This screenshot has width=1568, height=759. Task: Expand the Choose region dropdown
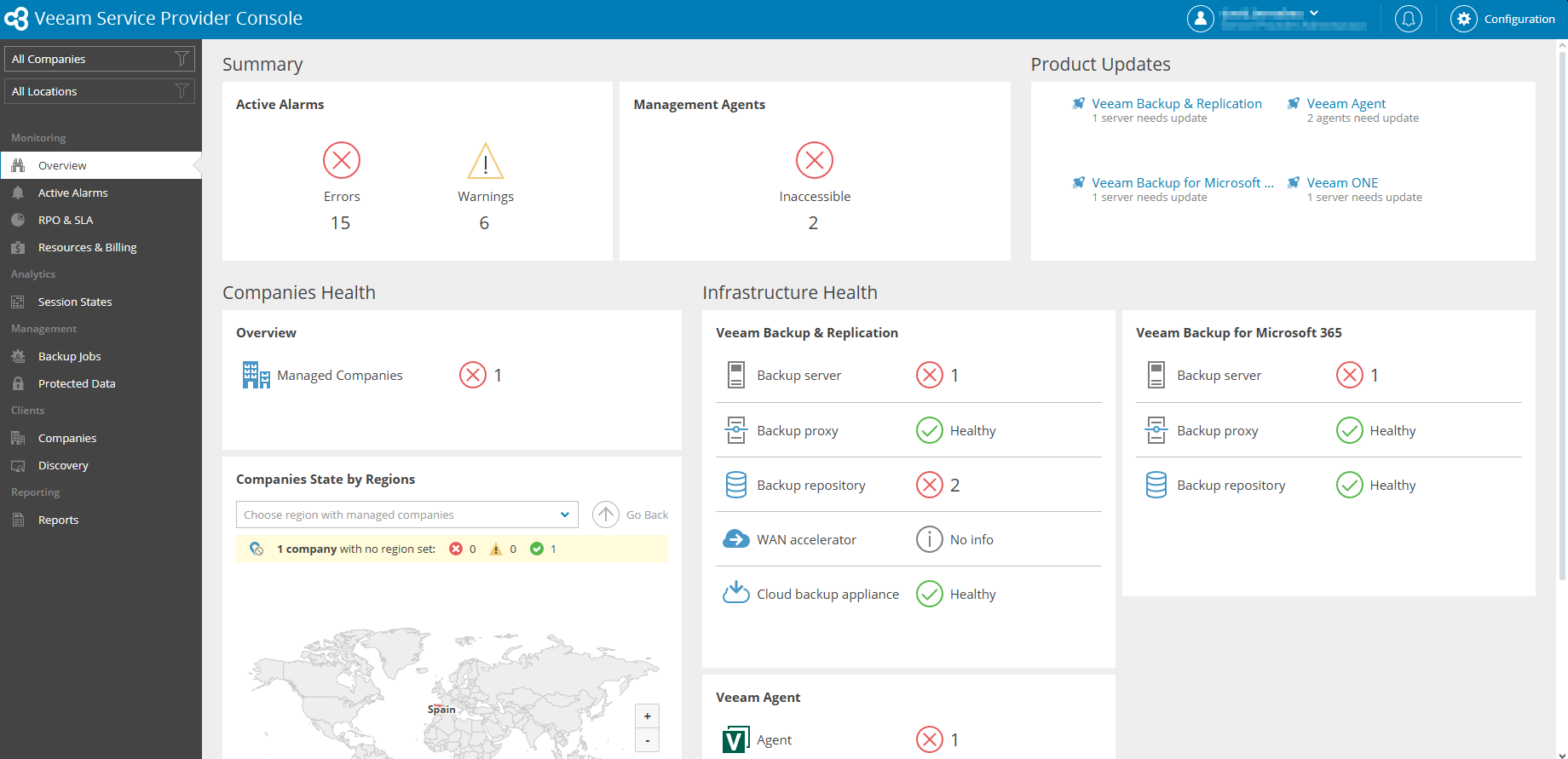pyautogui.click(x=406, y=515)
